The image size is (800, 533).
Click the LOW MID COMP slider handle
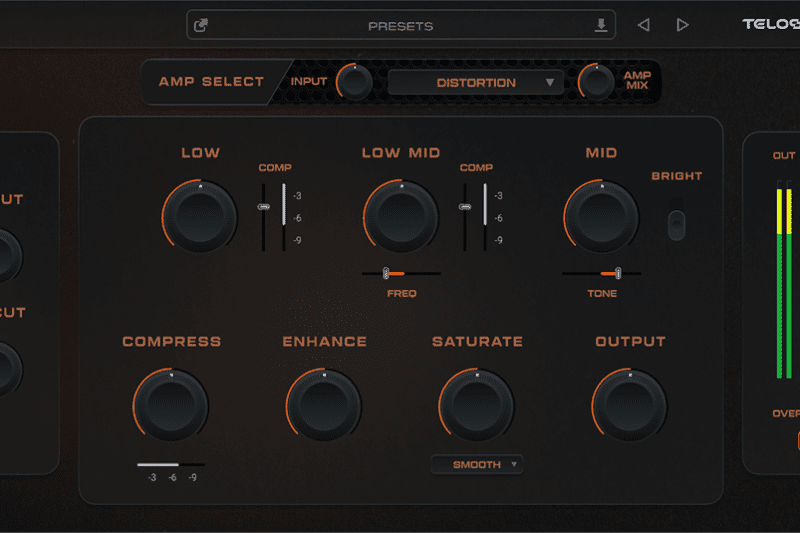(x=464, y=207)
